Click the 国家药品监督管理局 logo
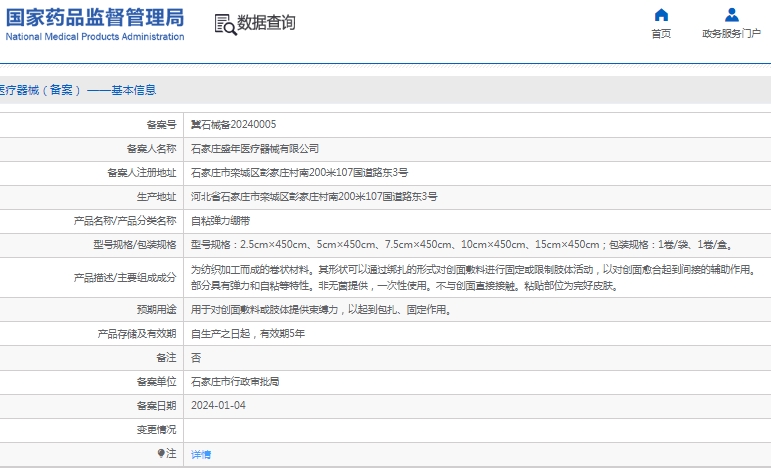The image size is (771, 472). (95, 24)
